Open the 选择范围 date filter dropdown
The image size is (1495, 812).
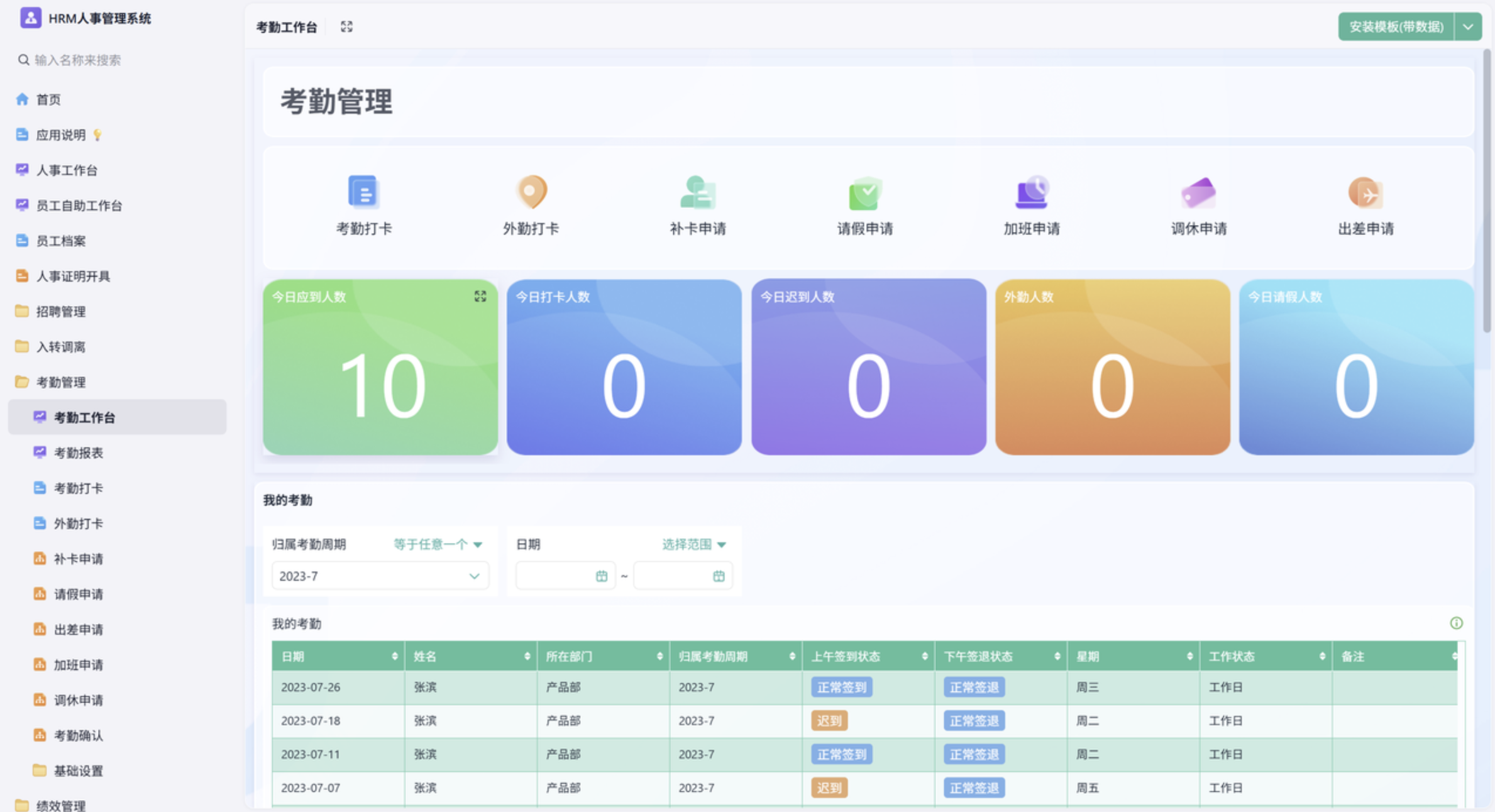click(x=694, y=544)
